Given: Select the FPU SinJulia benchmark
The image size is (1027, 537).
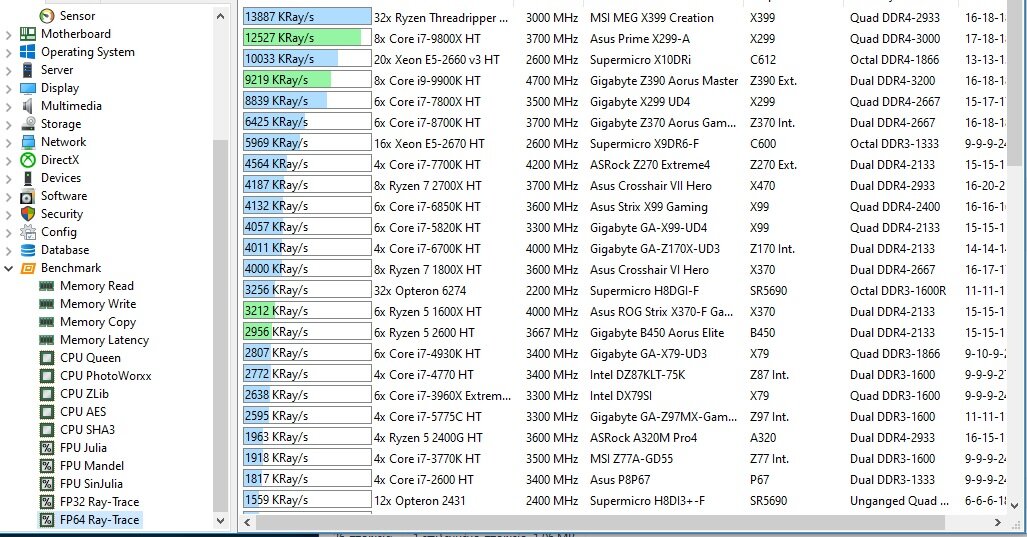Looking at the screenshot, I should (x=91, y=484).
